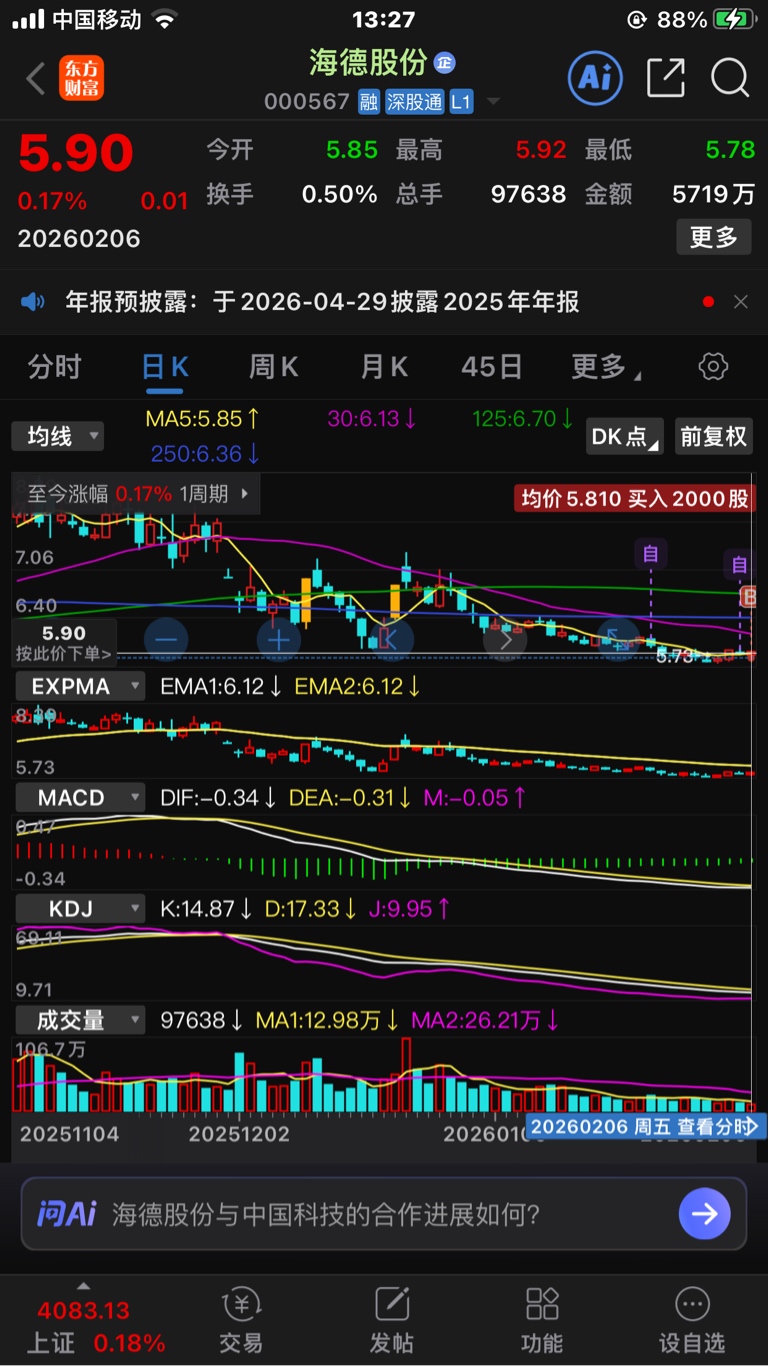Tap the 5.90 current price
The image size is (768, 1366).
click(76, 154)
